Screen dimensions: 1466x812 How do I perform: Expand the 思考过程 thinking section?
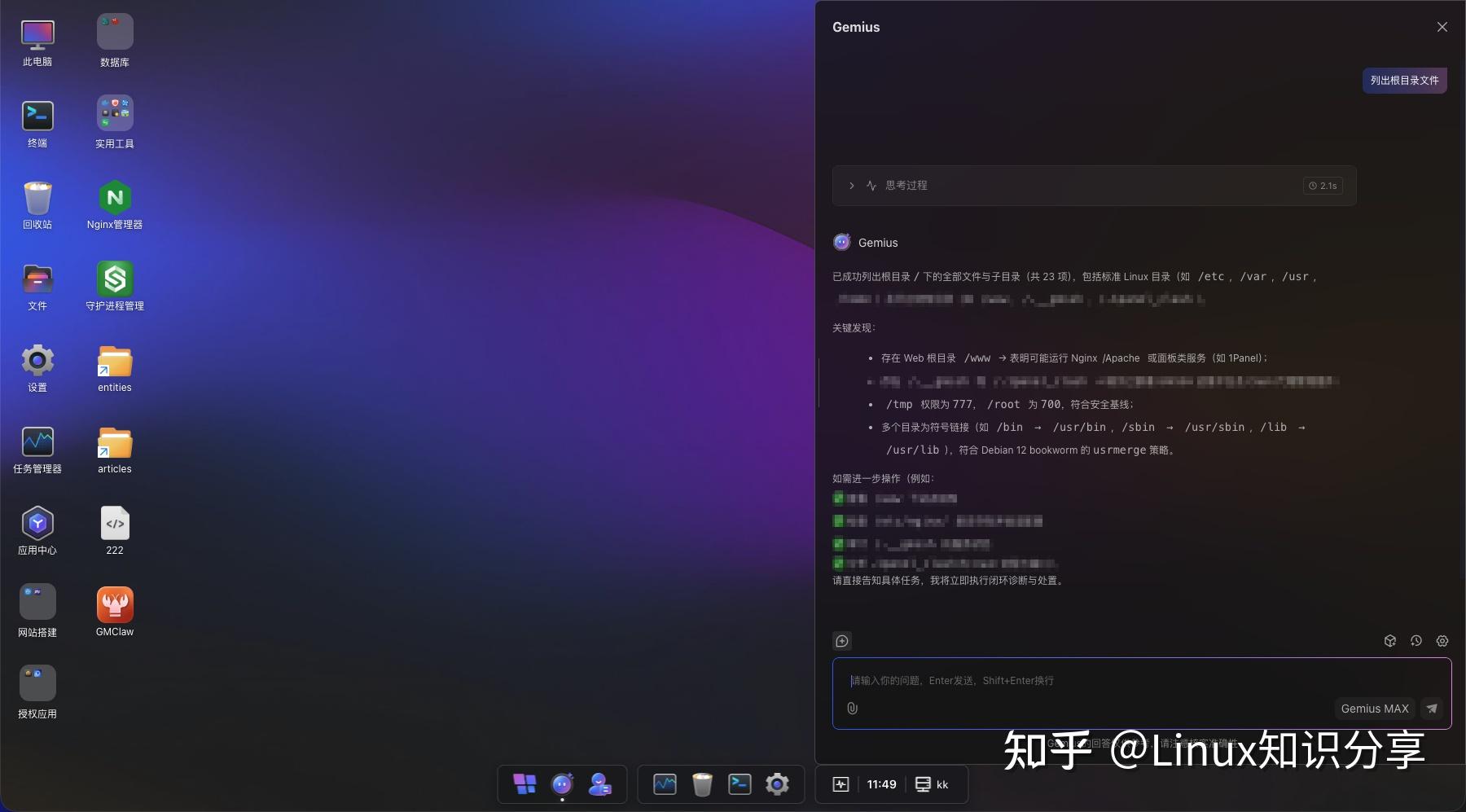coord(1094,186)
